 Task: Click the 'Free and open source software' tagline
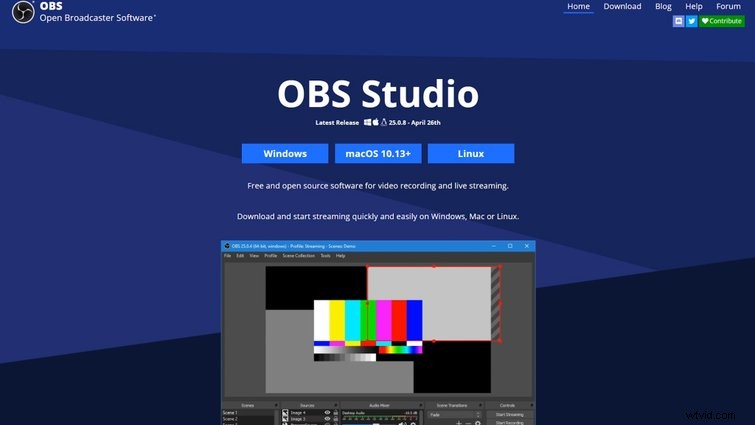378,186
